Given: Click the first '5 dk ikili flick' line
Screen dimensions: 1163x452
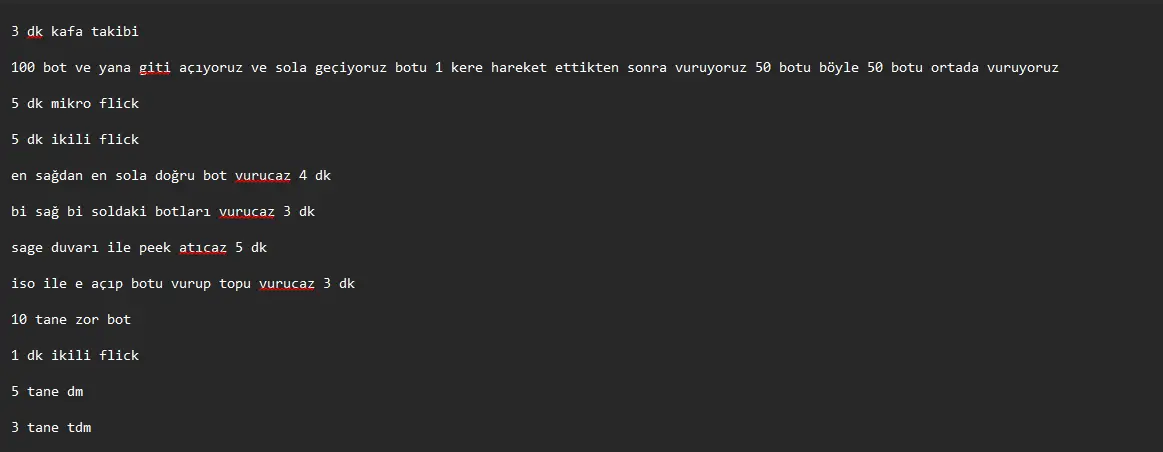Looking at the screenshot, I should click(75, 140).
